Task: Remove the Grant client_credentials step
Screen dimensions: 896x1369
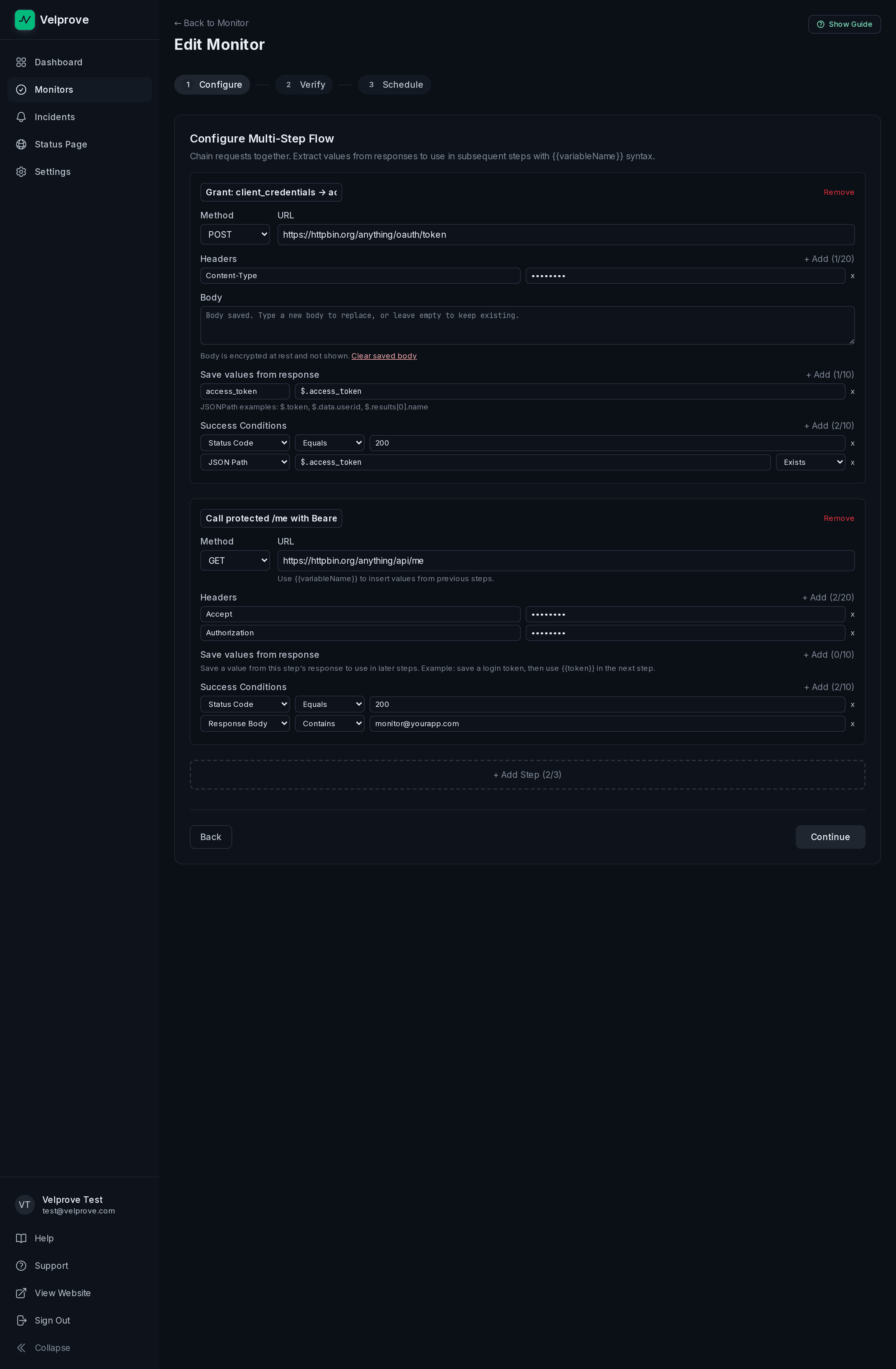Action: point(838,192)
